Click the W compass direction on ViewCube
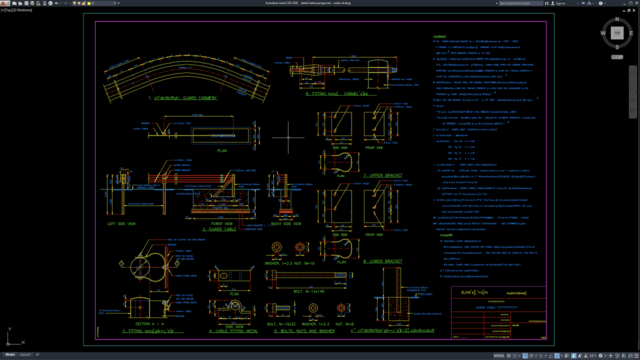The width and height of the screenshot is (640, 360). (603, 33)
